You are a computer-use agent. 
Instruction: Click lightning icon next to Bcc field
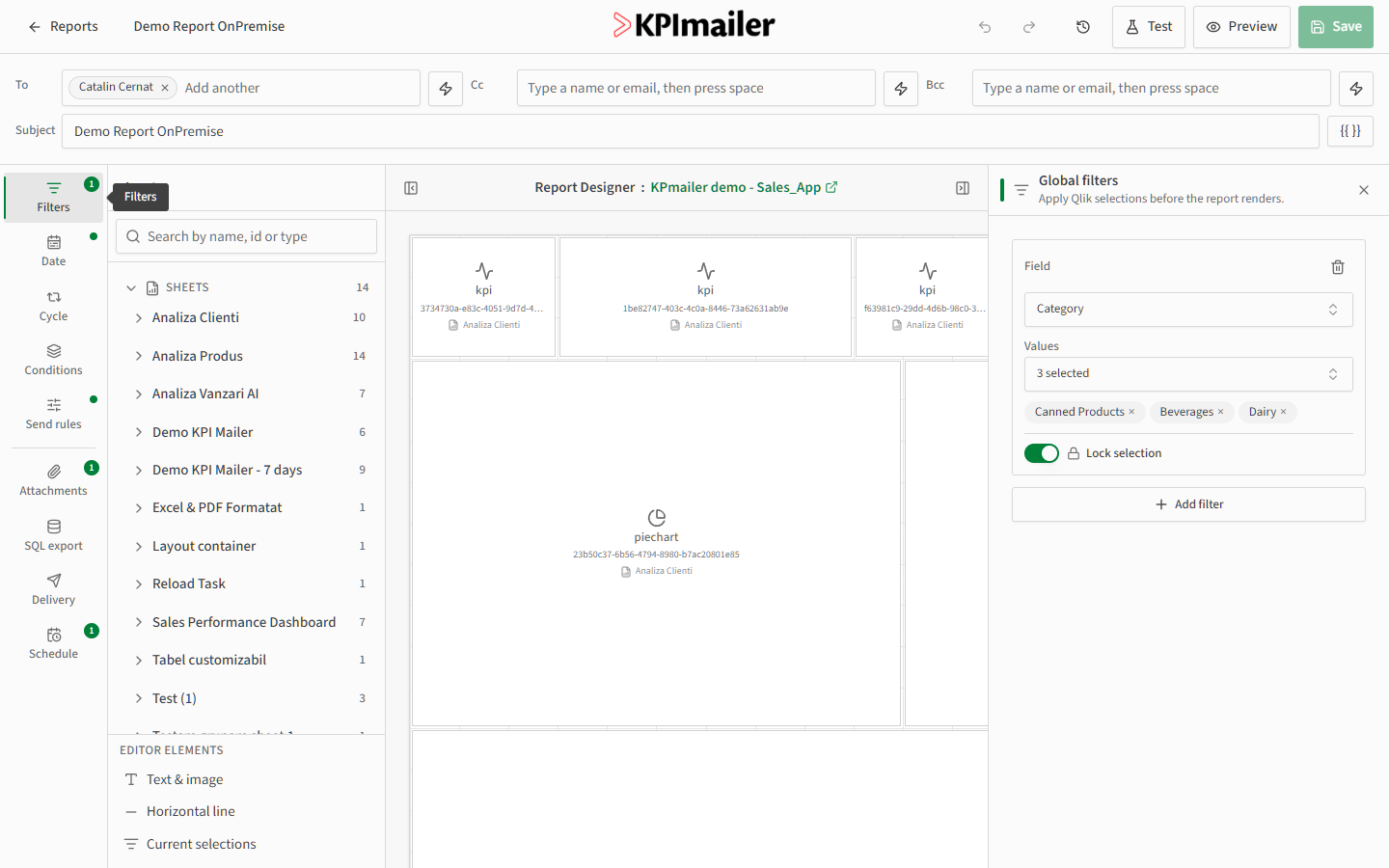(x=1356, y=89)
